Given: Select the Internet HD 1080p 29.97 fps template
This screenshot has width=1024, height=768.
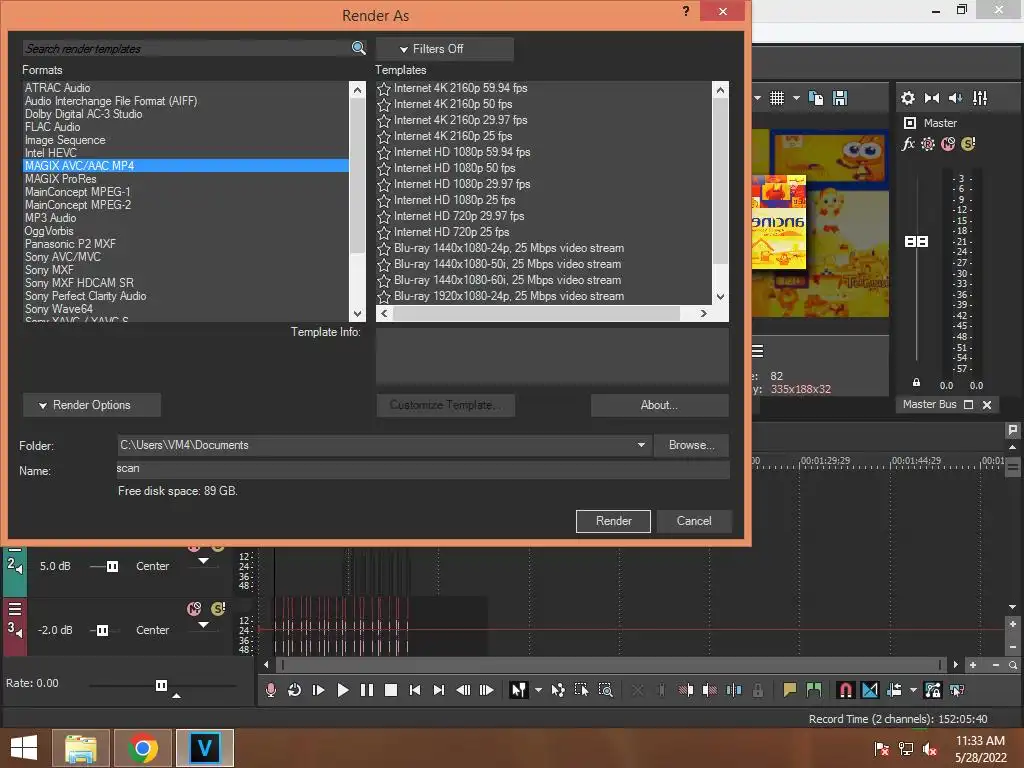Looking at the screenshot, I should coord(462,184).
